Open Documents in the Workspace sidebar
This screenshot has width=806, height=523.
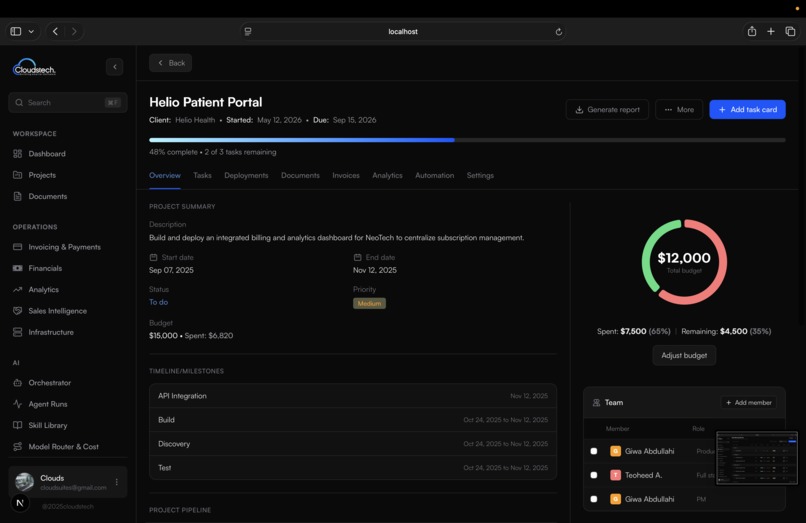click(x=40, y=196)
